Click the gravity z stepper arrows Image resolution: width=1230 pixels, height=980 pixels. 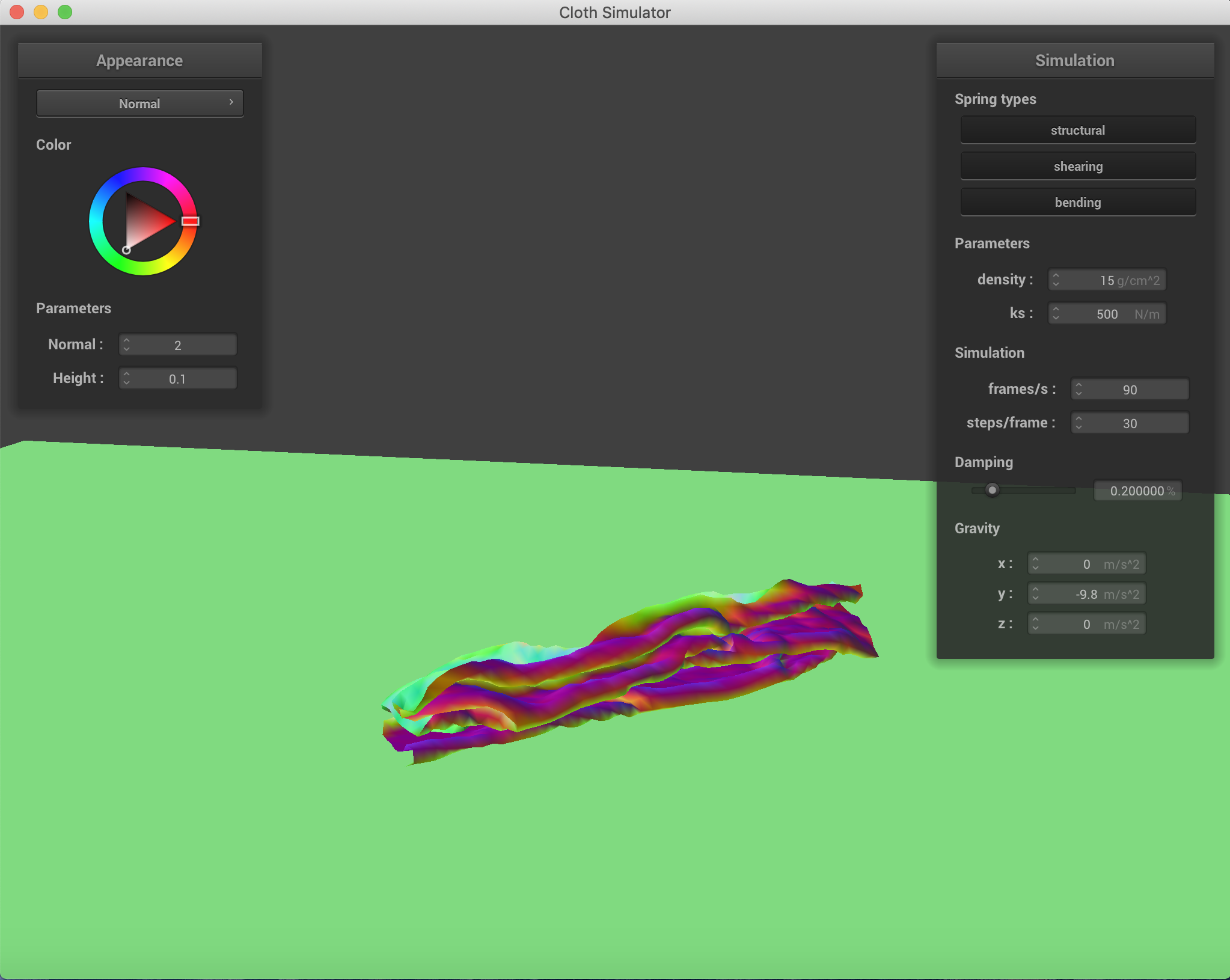point(1035,624)
